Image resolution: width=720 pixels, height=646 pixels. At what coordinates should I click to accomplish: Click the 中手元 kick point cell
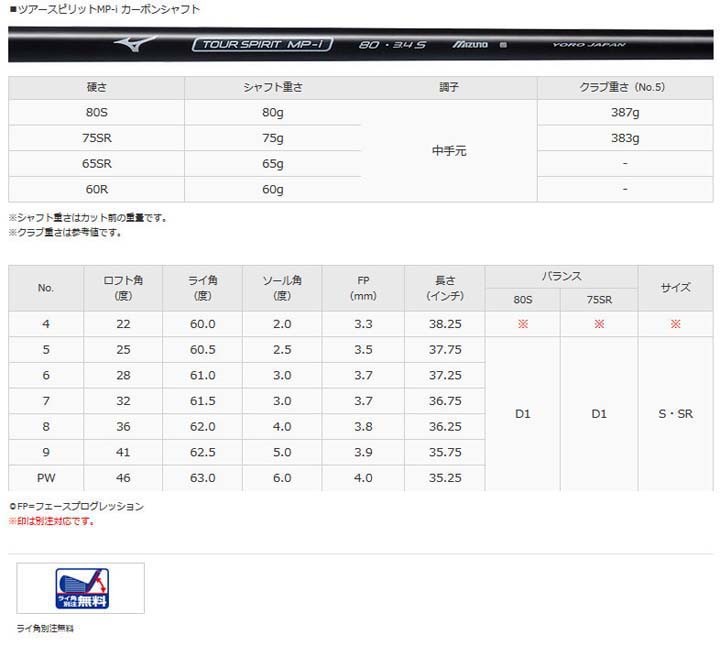coord(449,151)
